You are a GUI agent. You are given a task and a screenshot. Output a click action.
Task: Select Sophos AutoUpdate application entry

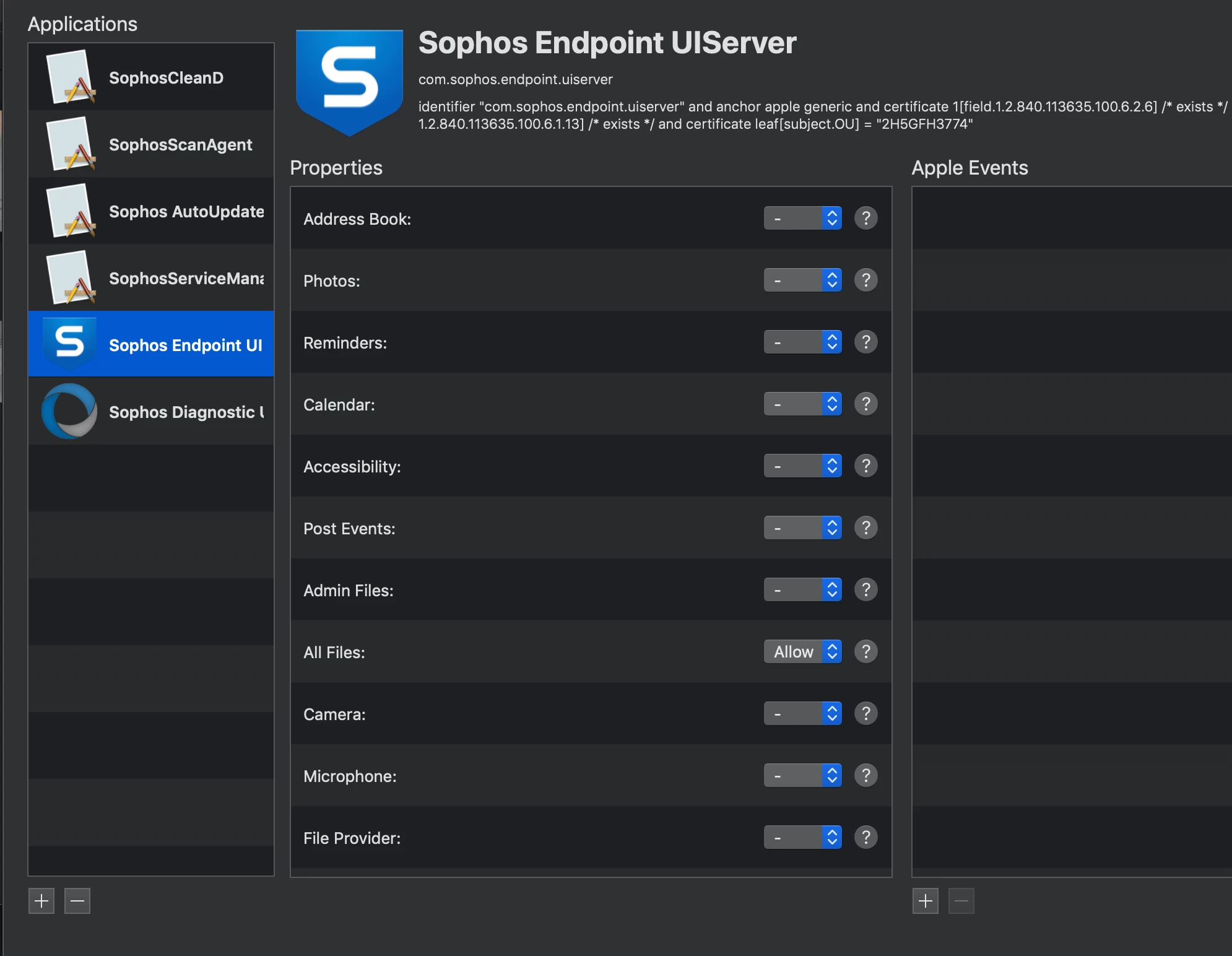tap(151, 211)
